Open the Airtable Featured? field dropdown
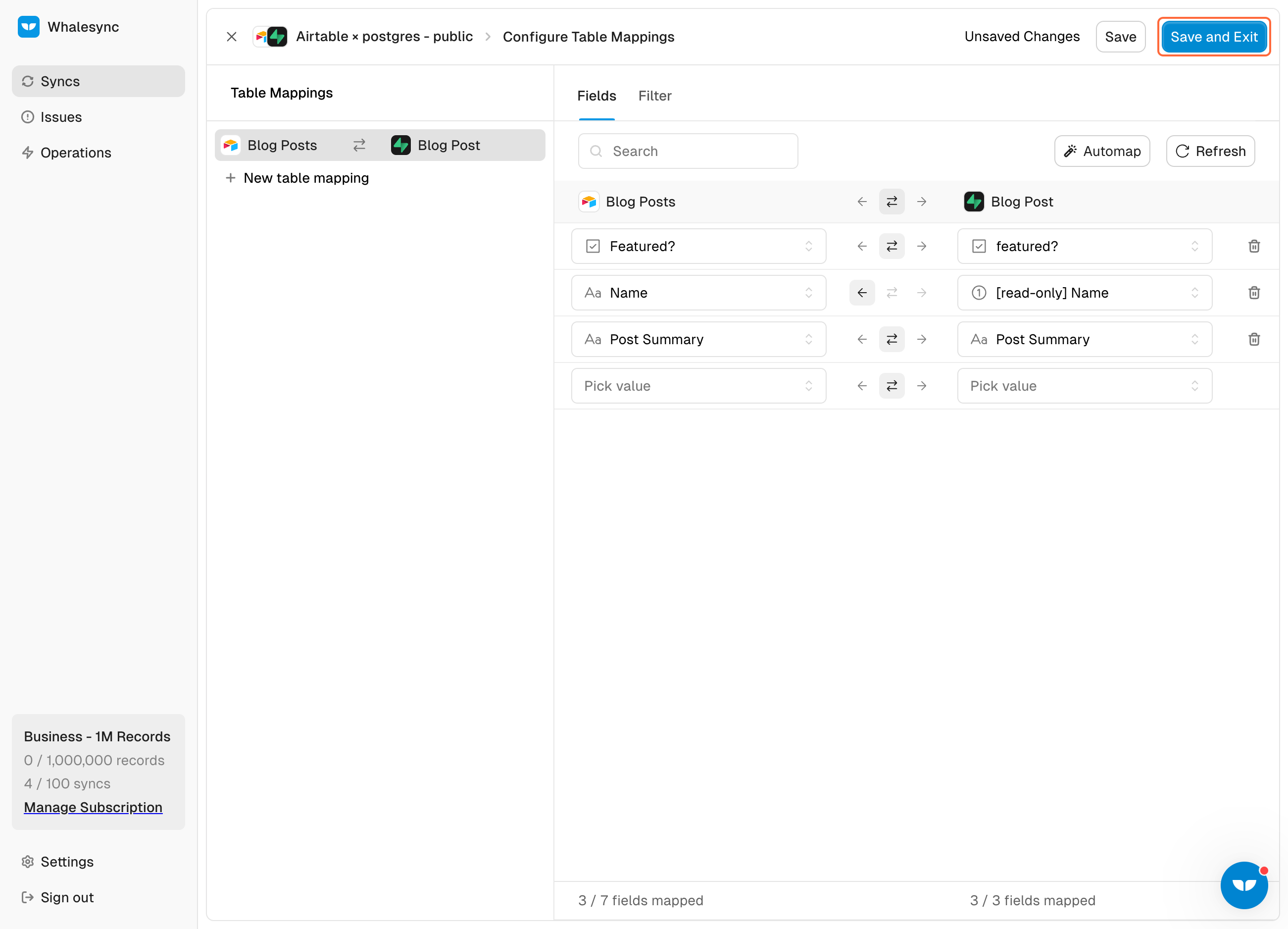This screenshot has height=929, width=1288. [698, 246]
